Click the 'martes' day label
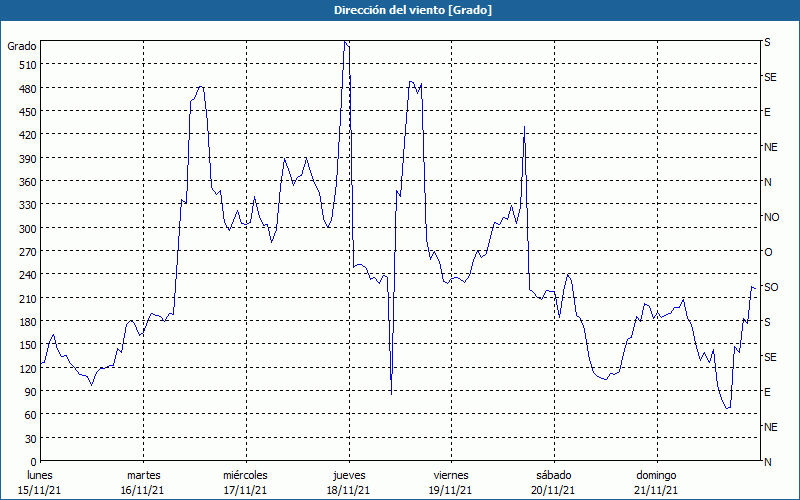The image size is (800, 500). click(144, 476)
